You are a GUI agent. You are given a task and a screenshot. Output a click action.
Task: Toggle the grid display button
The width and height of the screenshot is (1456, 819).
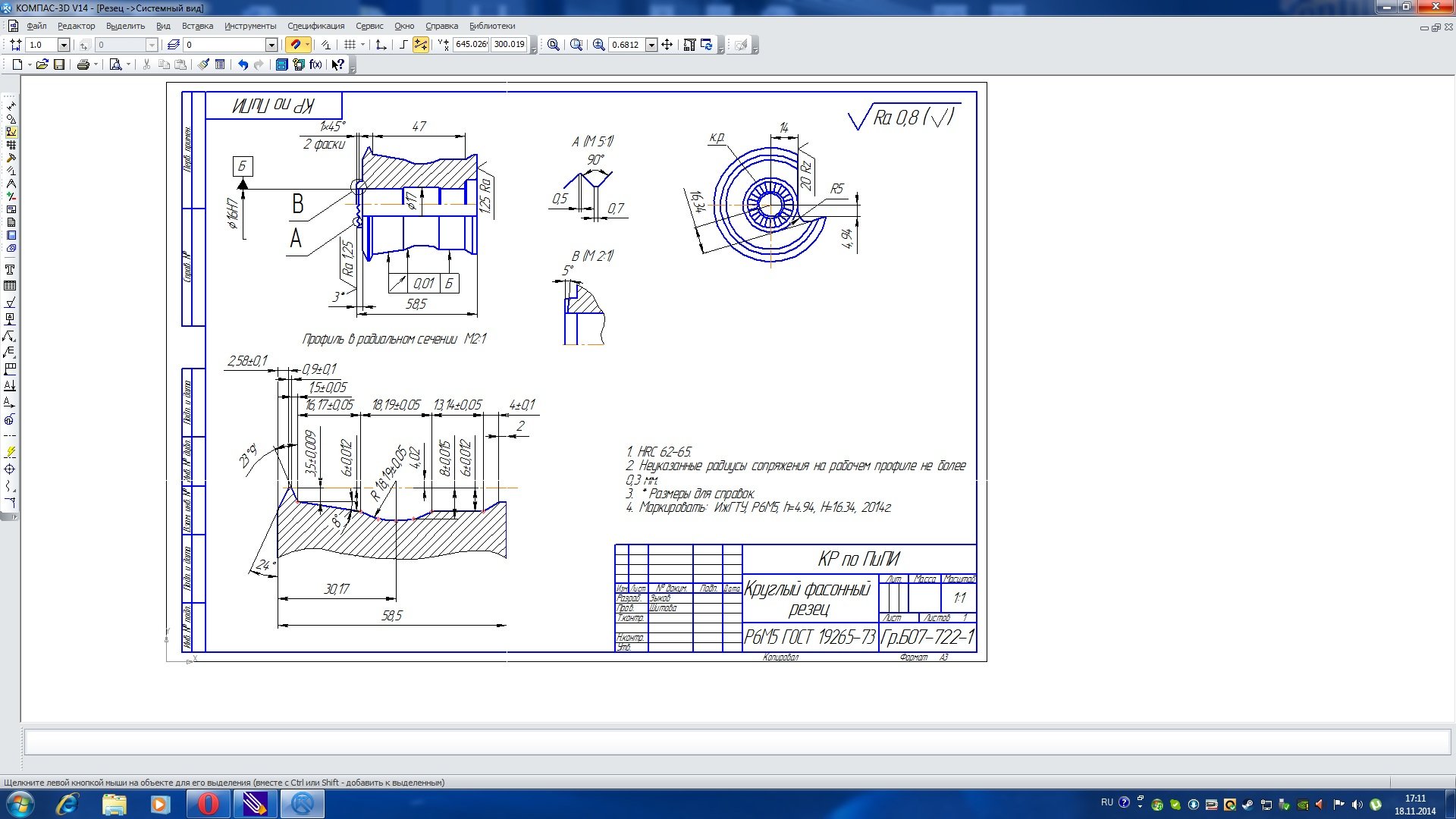(350, 45)
